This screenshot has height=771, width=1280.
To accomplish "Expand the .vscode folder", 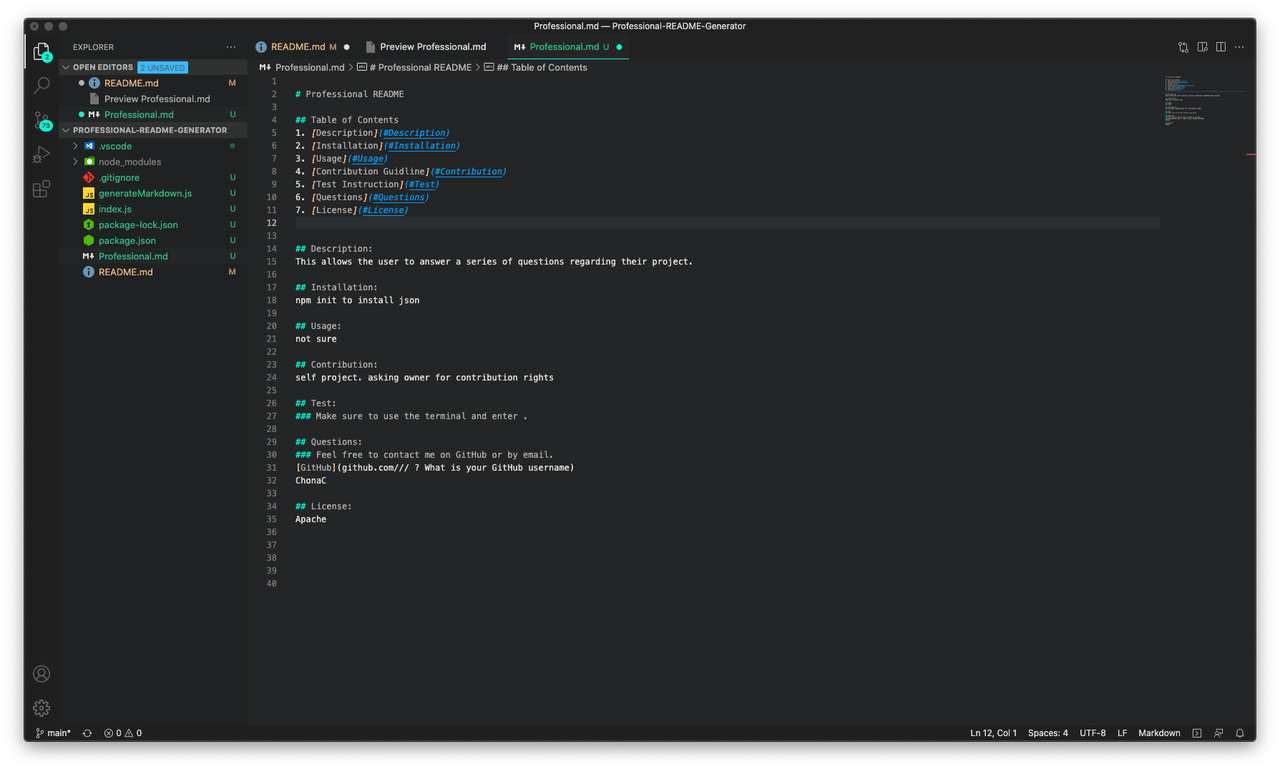I will coord(74,145).
